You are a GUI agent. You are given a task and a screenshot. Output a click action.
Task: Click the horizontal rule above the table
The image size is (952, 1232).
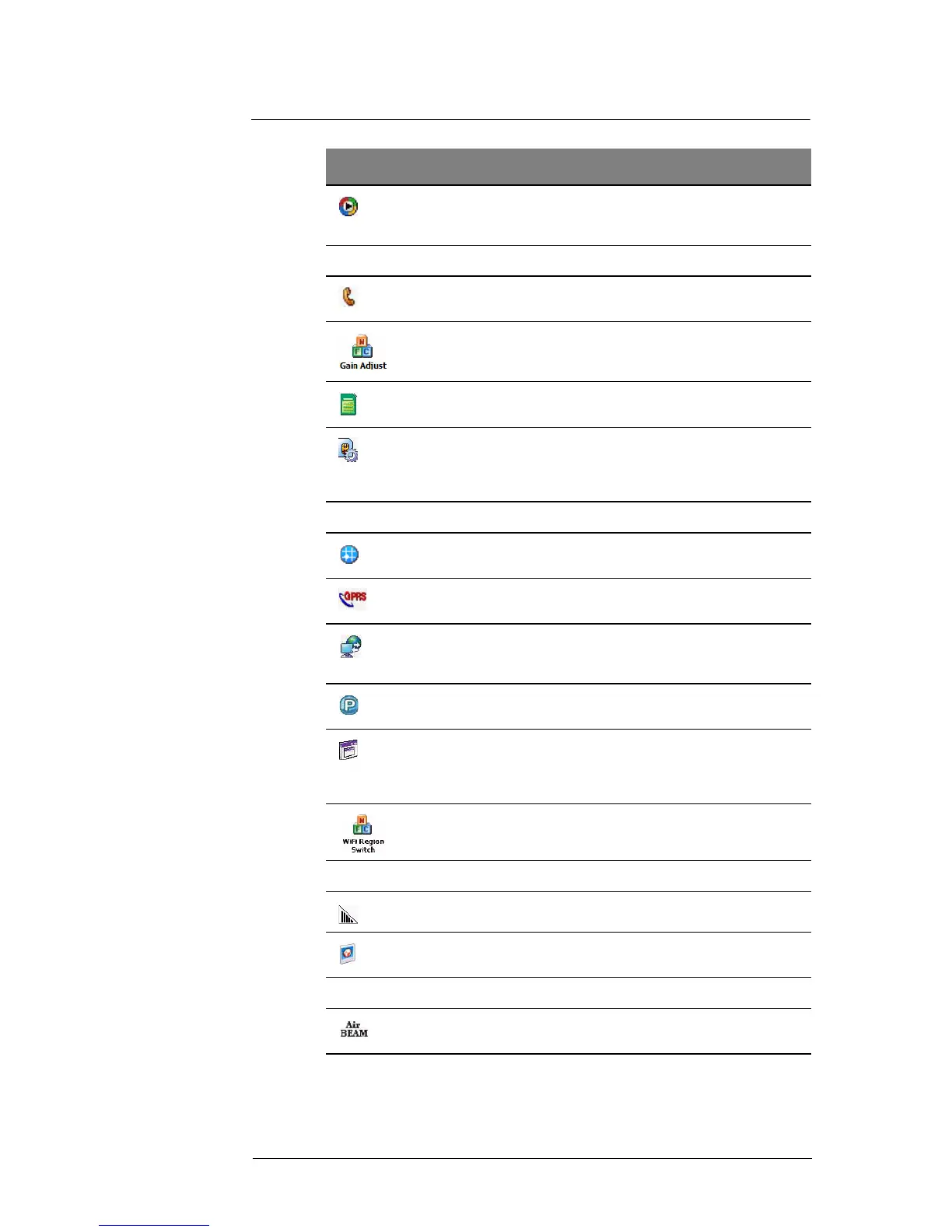(x=530, y=120)
